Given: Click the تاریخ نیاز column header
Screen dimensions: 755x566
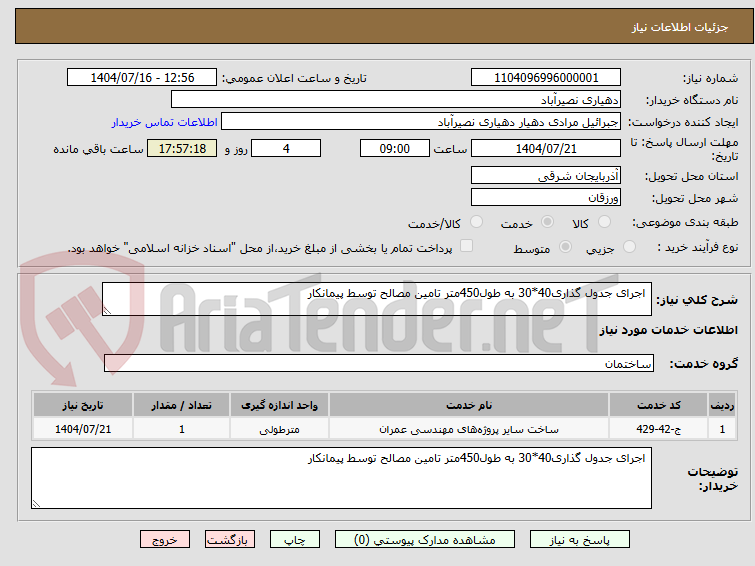Looking at the screenshot, I should [x=83, y=405].
